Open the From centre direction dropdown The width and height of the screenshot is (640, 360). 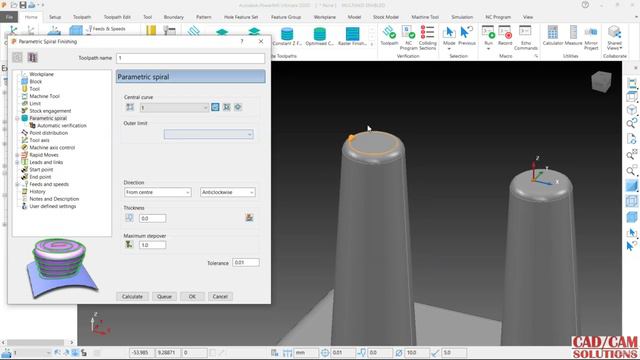(158, 192)
